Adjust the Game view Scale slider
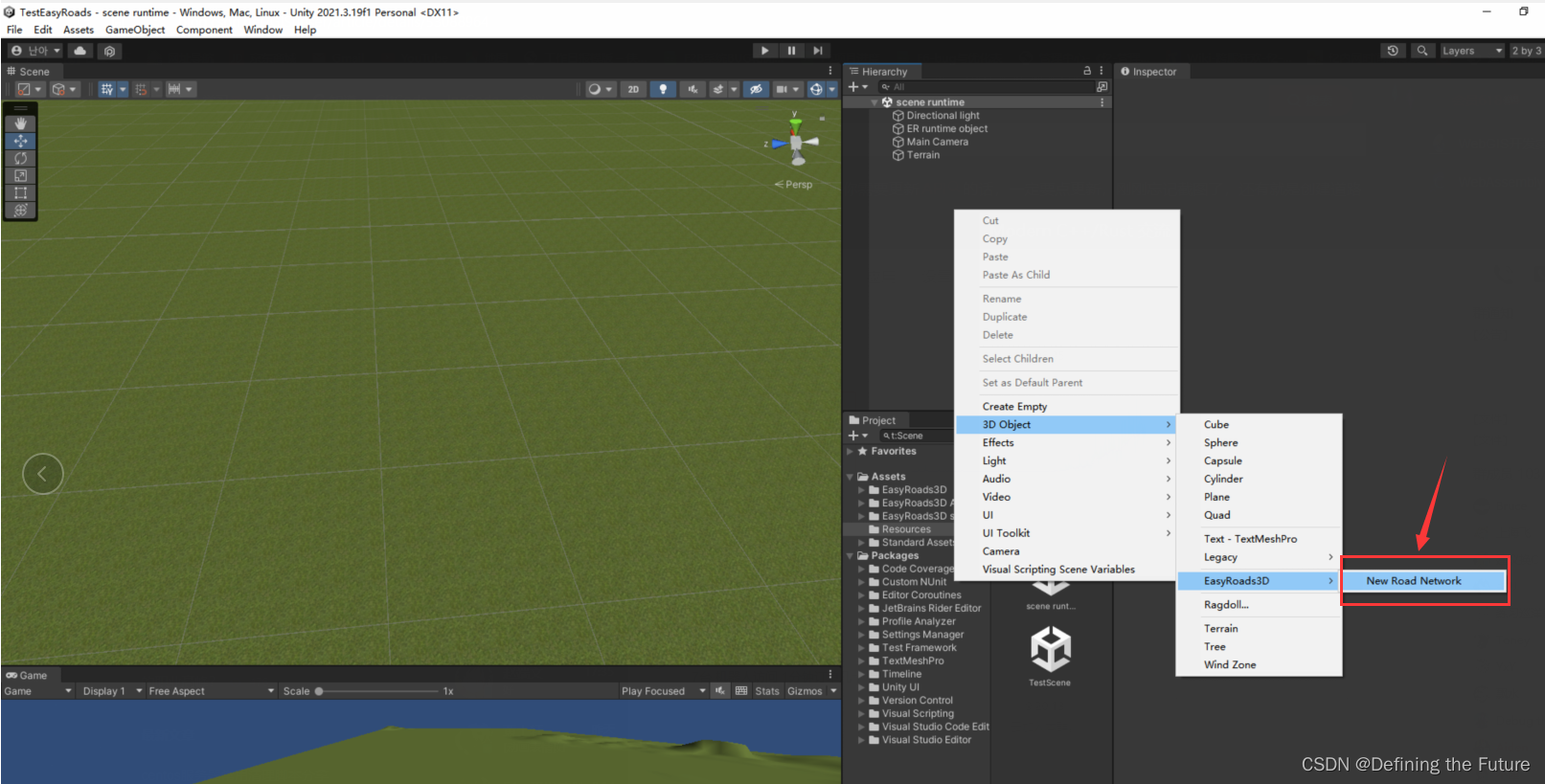 [x=376, y=691]
